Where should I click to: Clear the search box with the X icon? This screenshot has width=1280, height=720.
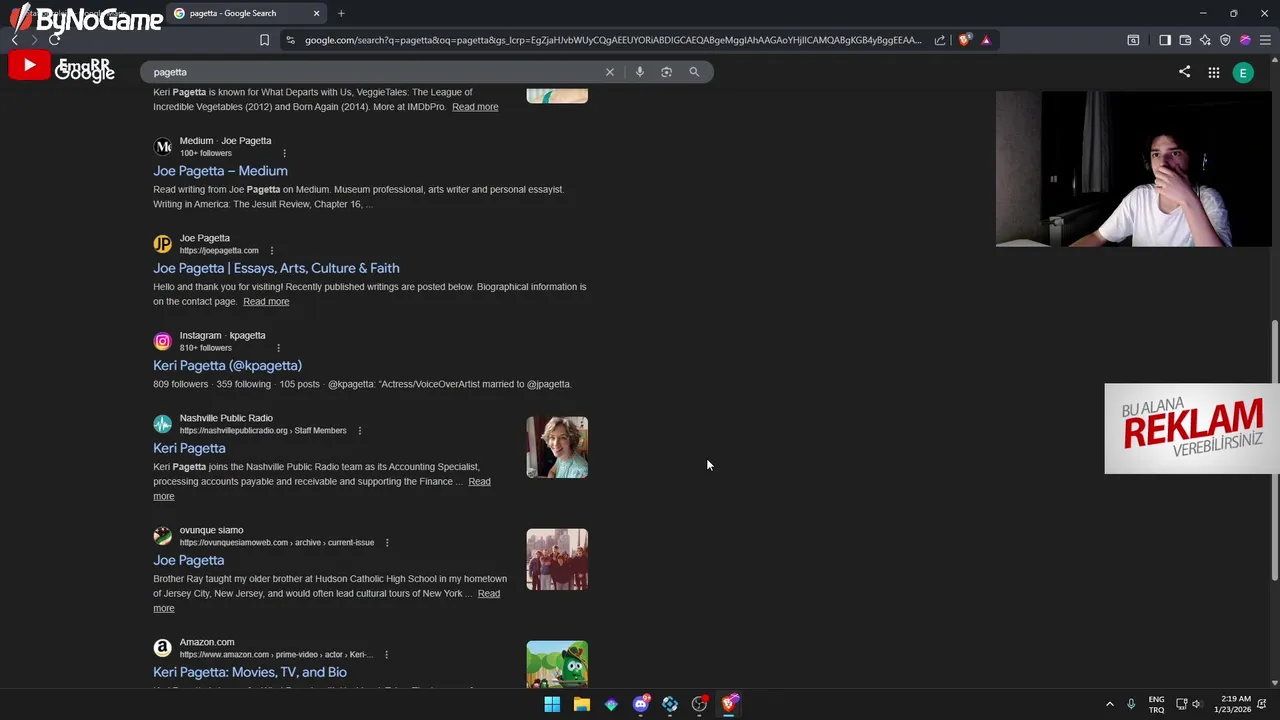[610, 72]
